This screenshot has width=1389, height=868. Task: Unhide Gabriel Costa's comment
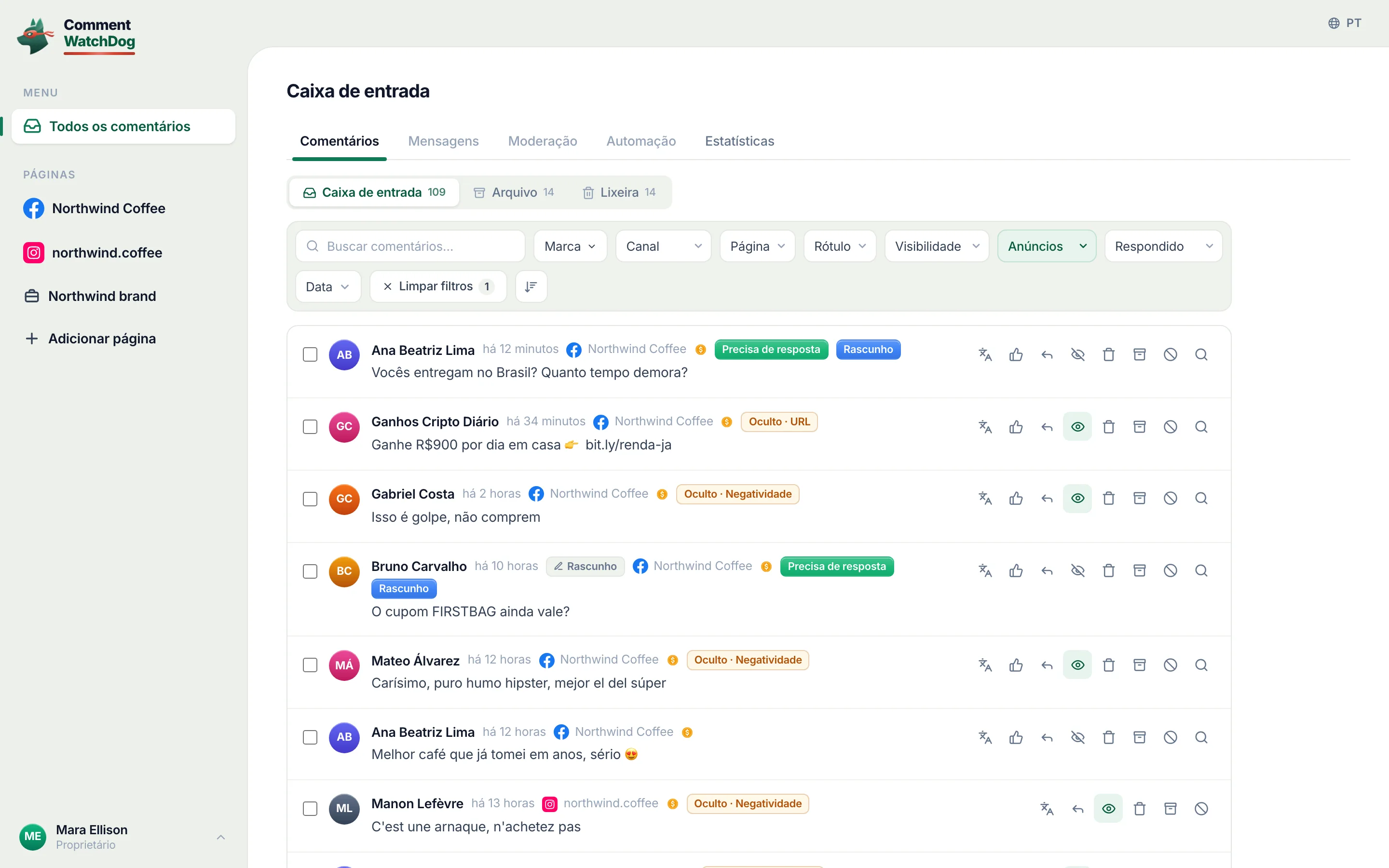1078,498
